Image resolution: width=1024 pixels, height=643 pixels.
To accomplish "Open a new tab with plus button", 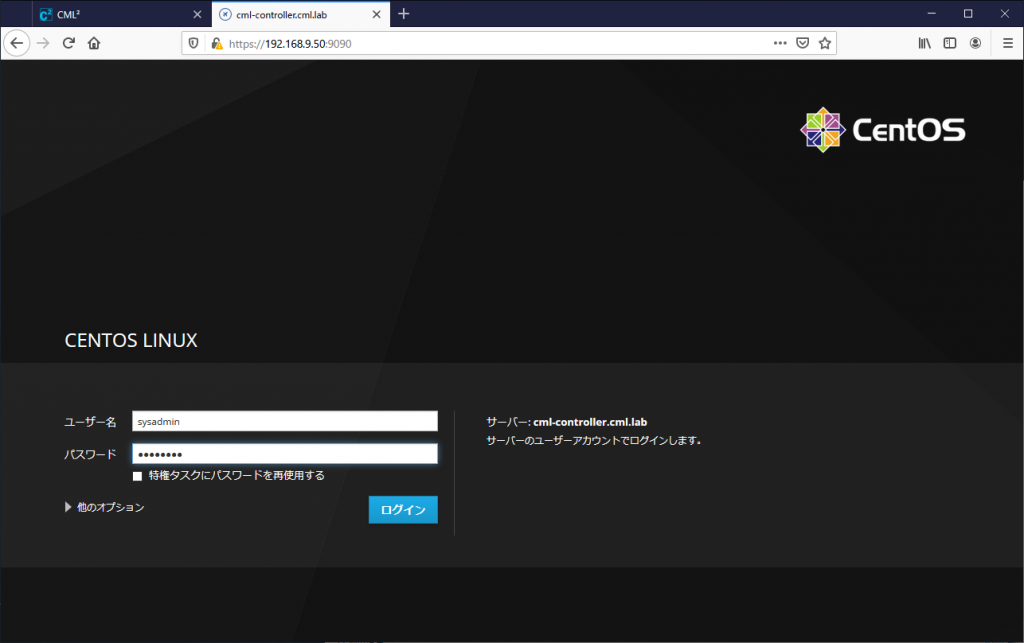I will click(404, 14).
